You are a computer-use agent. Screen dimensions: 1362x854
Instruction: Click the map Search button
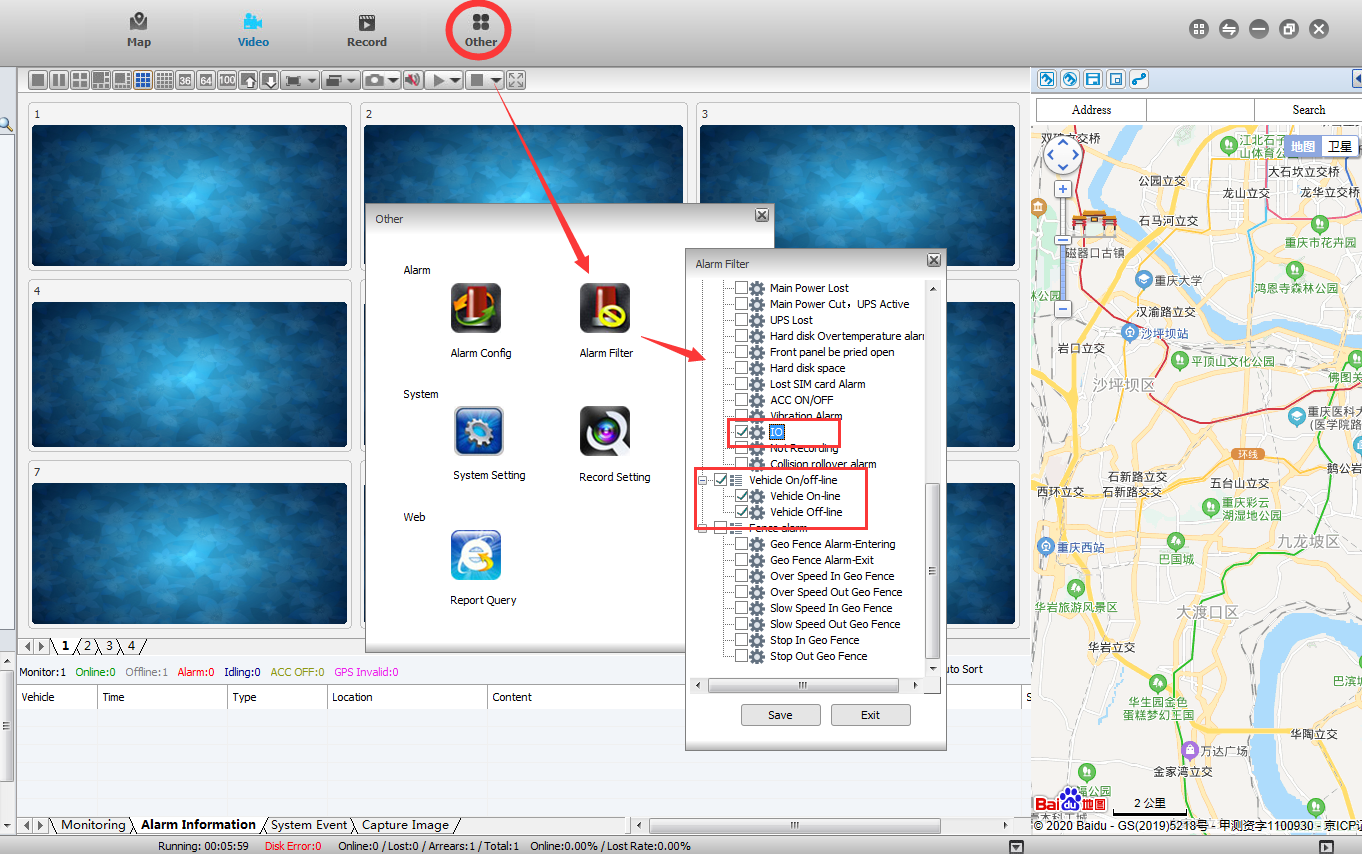click(x=1308, y=110)
